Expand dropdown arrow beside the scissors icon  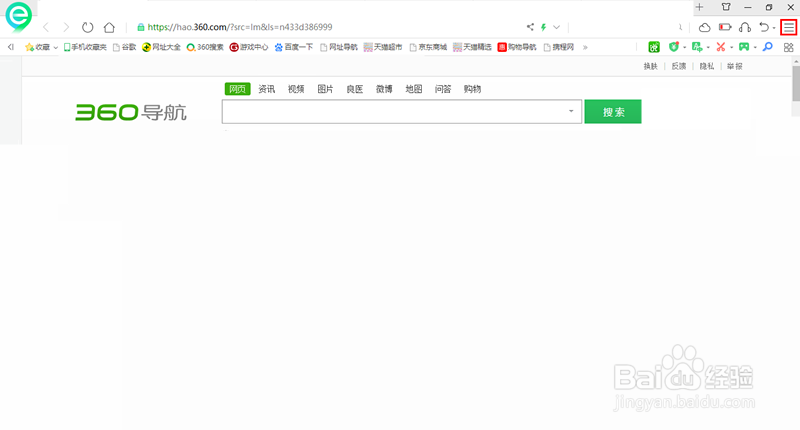[731, 47]
